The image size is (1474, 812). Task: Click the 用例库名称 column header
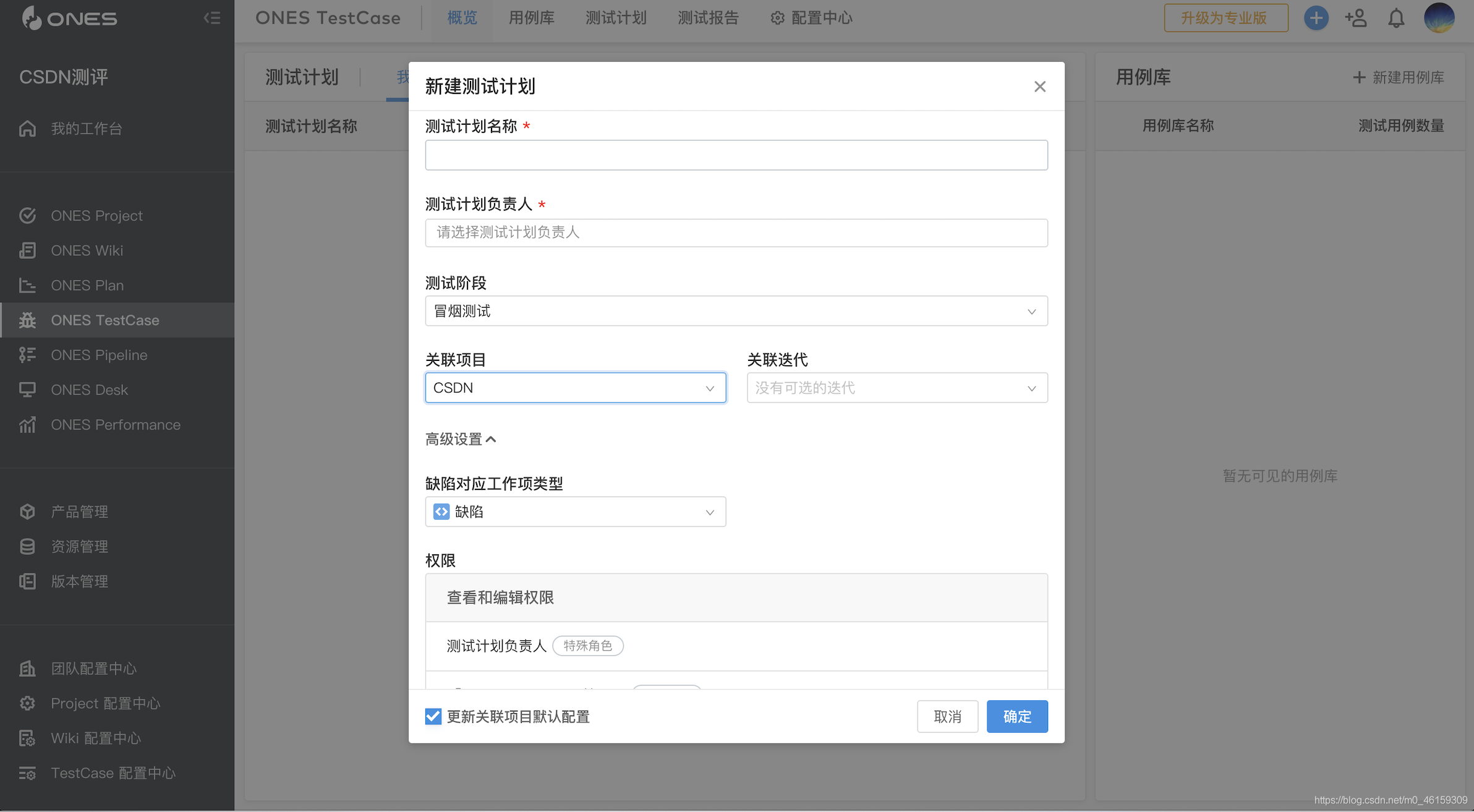pyautogui.click(x=1178, y=126)
